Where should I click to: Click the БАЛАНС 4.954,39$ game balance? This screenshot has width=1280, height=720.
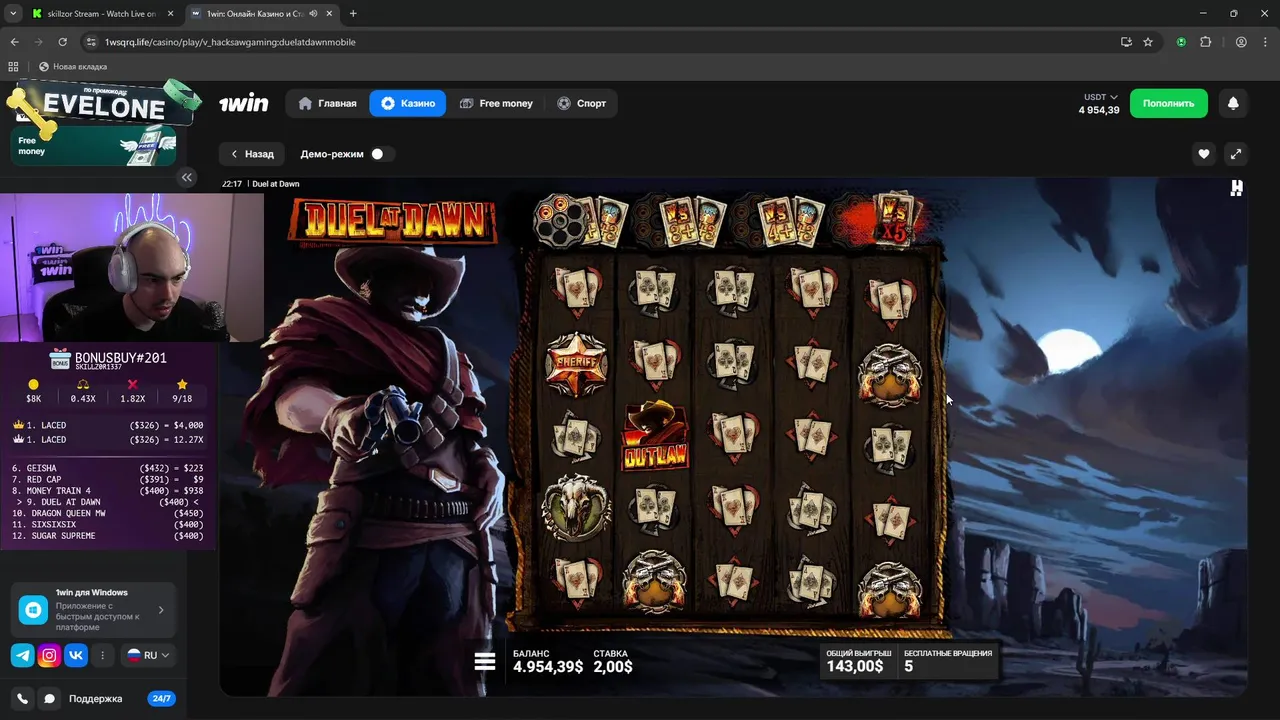tap(548, 661)
